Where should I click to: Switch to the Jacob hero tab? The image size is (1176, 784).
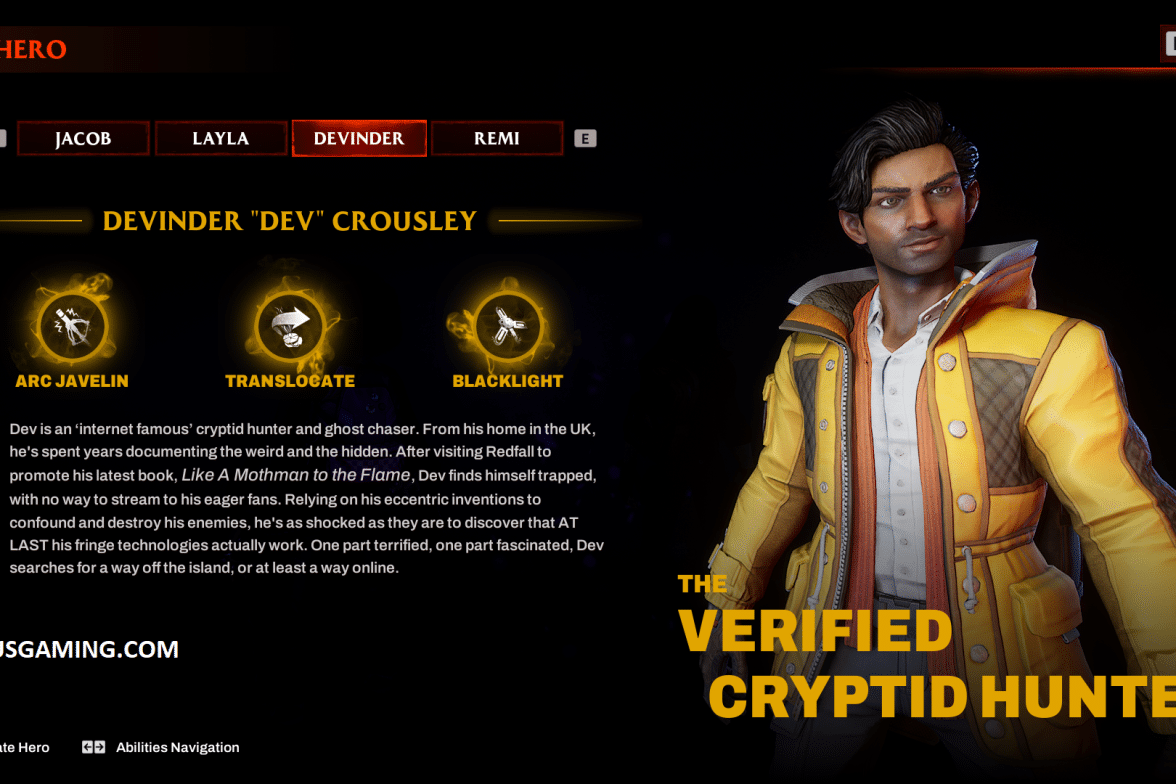coord(83,139)
